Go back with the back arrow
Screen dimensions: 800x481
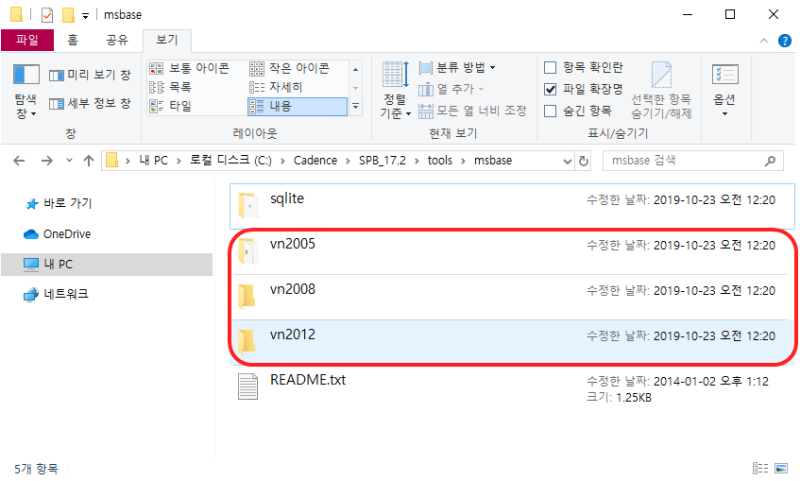[19, 161]
